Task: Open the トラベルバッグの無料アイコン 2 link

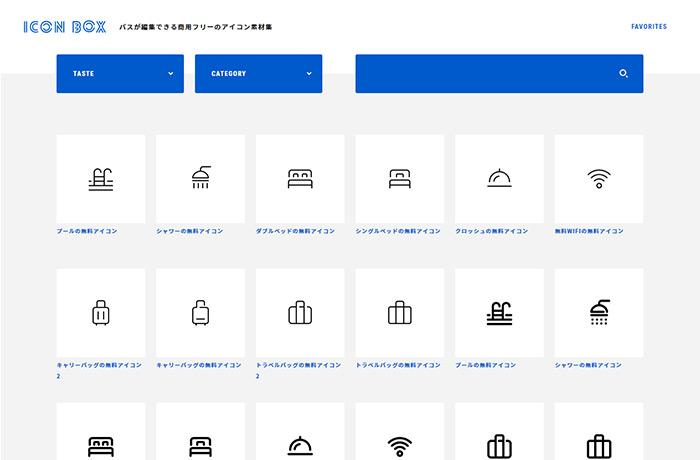Action: 298,370
